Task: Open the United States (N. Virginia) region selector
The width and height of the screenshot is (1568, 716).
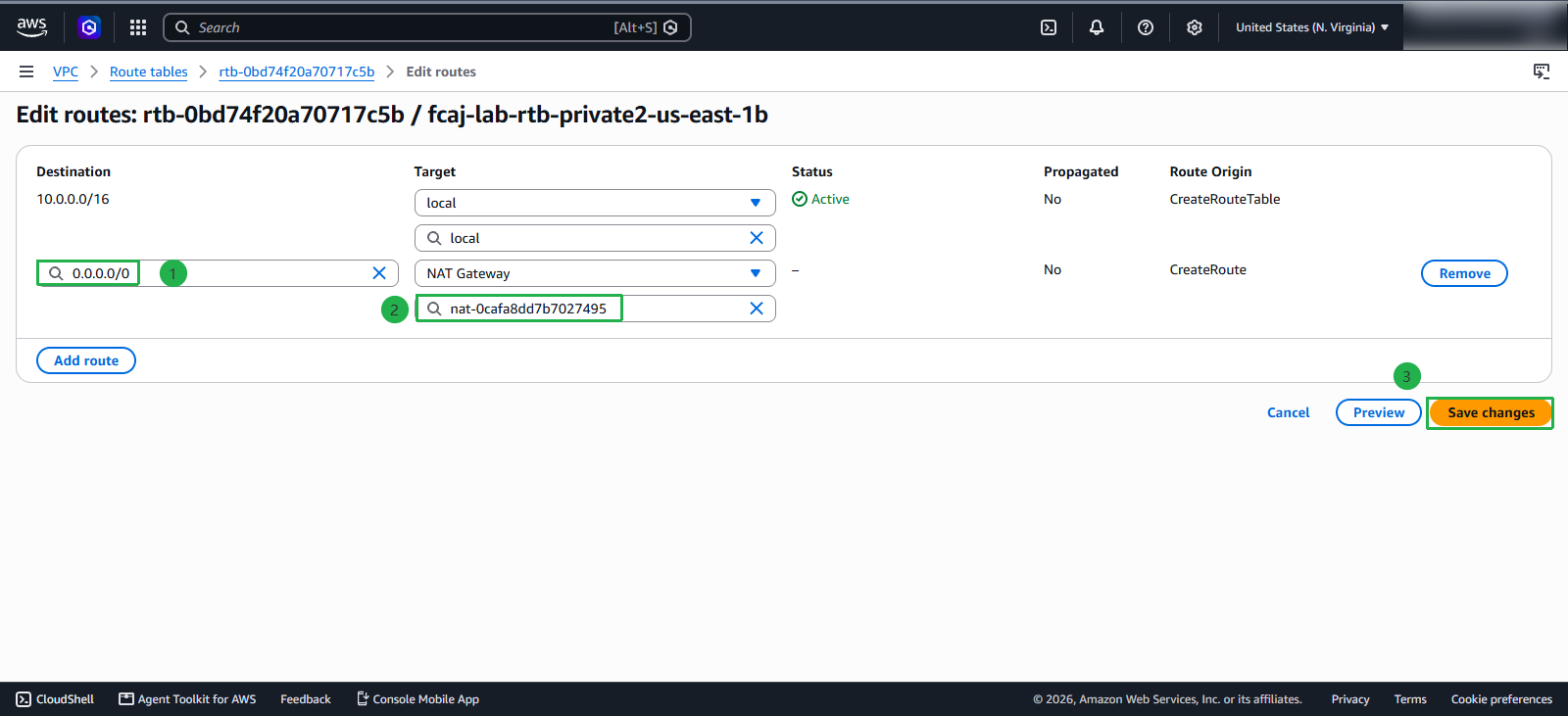Action: click(1312, 27)
